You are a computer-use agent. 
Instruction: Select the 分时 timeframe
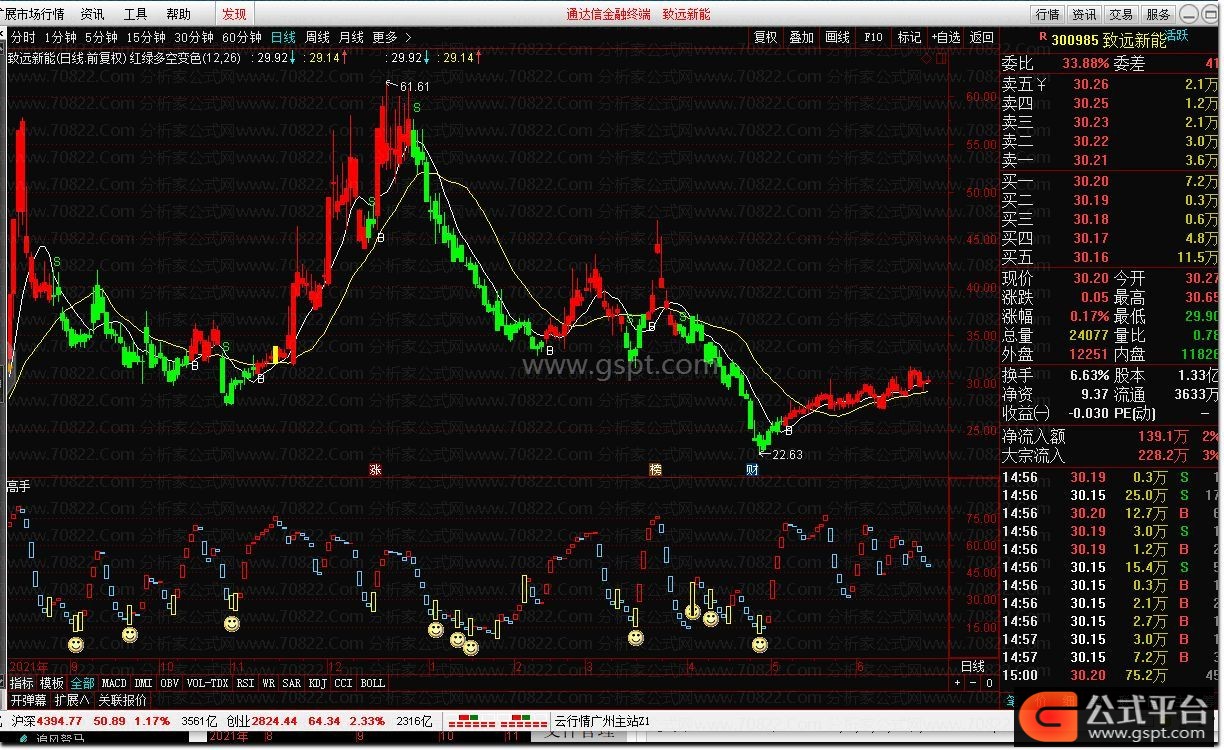(x=23, y=37)
